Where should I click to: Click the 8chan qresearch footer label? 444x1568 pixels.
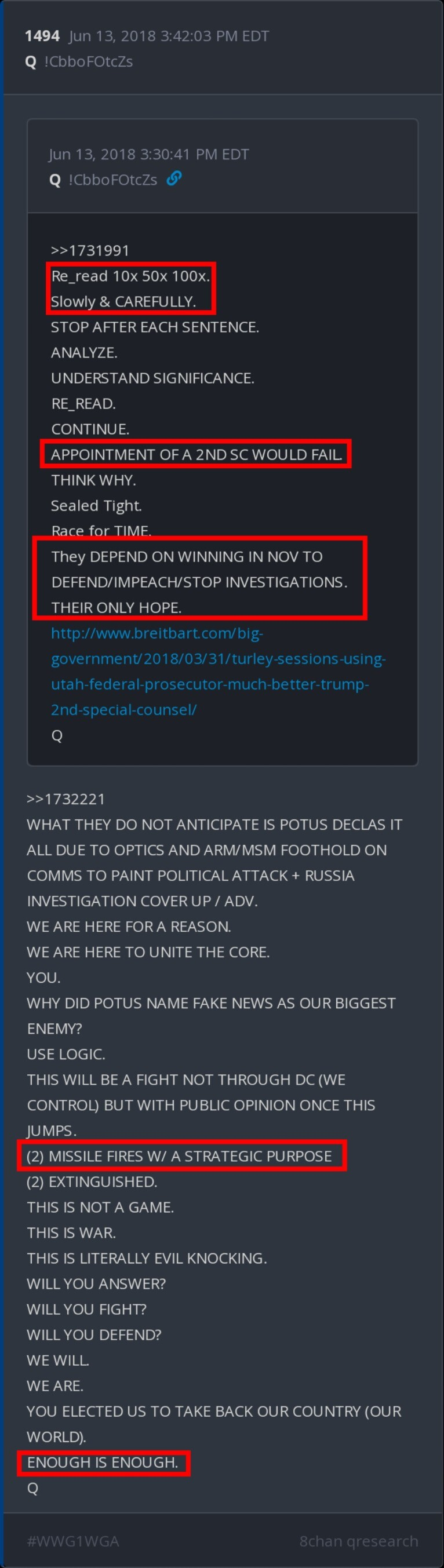pyautogui.click(x=359, y=1541)
